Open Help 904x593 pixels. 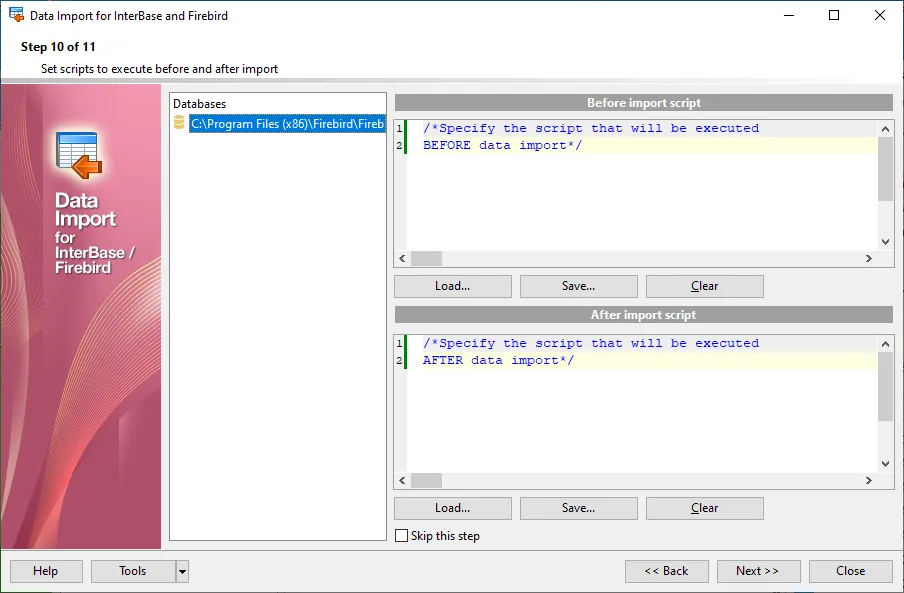click(x=46, y=571)
